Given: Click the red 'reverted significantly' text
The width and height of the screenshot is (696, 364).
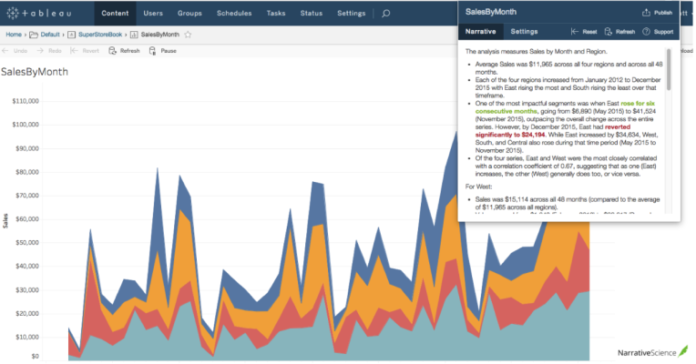Looking at the screenshot, I should coord(553,131).
